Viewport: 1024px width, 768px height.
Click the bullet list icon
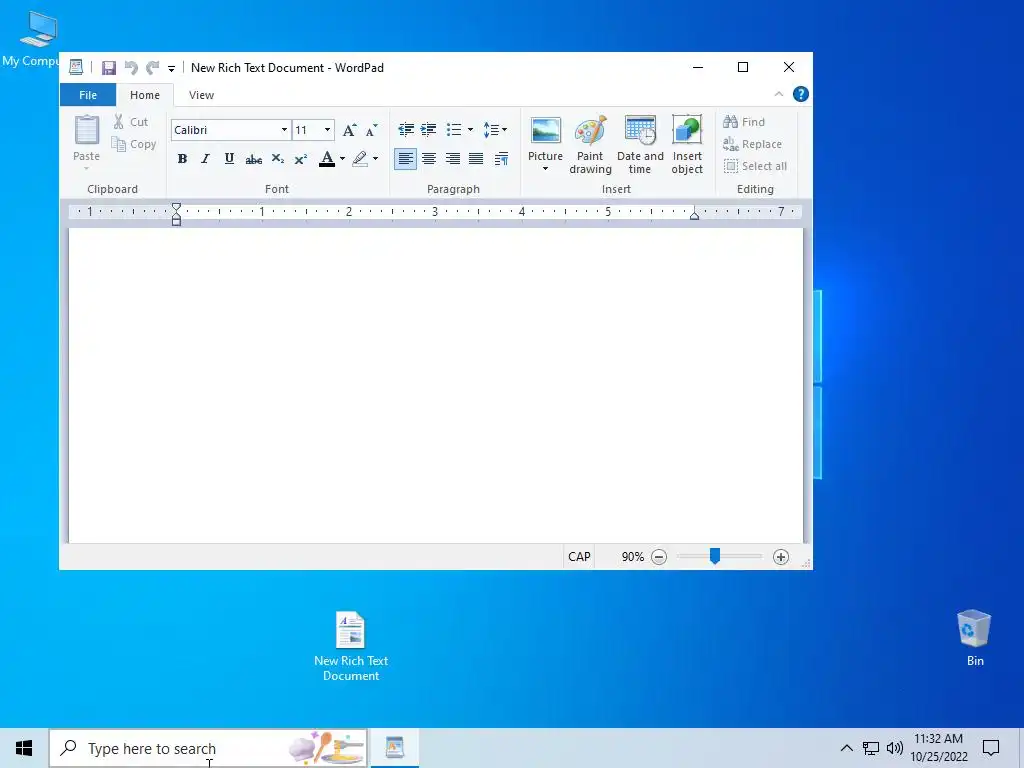454,129
